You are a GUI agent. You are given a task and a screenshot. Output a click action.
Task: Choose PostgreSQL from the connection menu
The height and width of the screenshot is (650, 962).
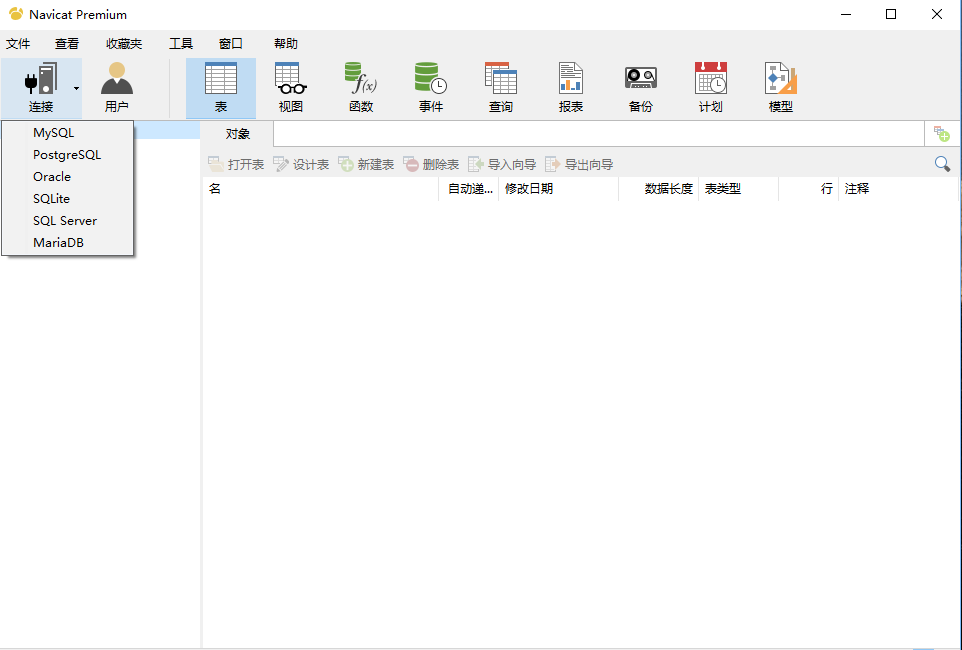(67, 155)
